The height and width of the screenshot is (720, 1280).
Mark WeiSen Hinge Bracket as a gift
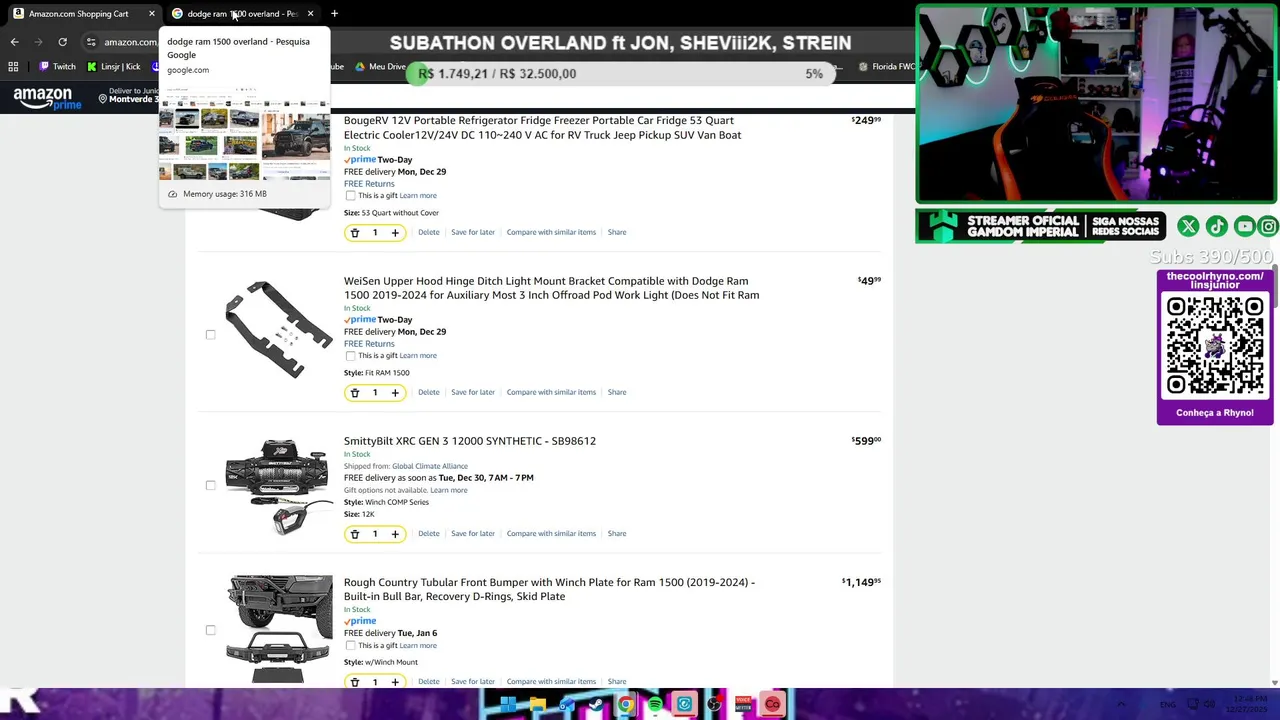click(350, 356)
